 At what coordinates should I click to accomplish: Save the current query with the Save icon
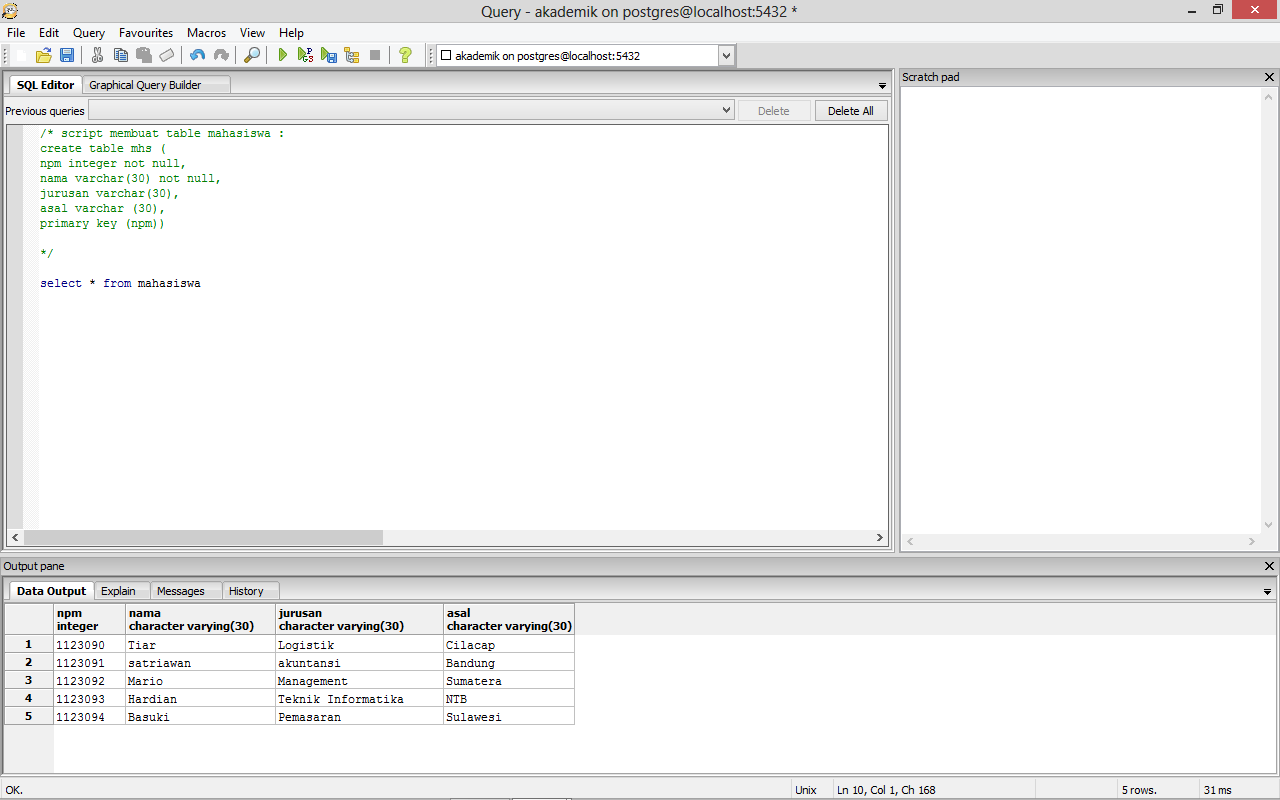pyautogui.click(x=67, y=55)
